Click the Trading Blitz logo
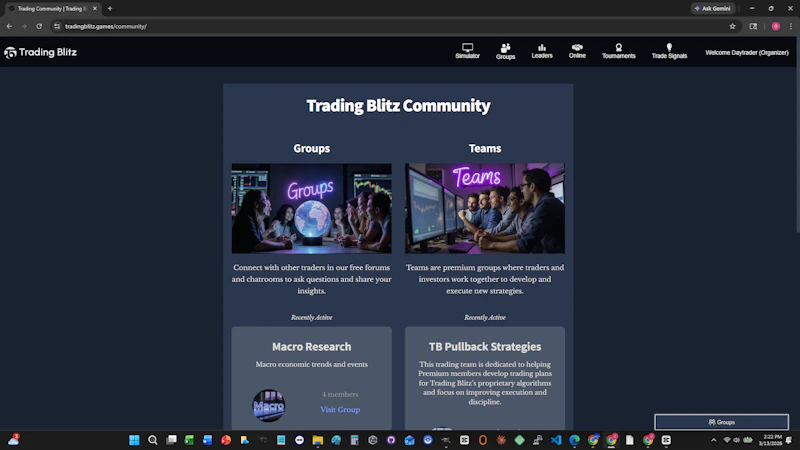This screenshot has height=450, width=800. (41, 52)
